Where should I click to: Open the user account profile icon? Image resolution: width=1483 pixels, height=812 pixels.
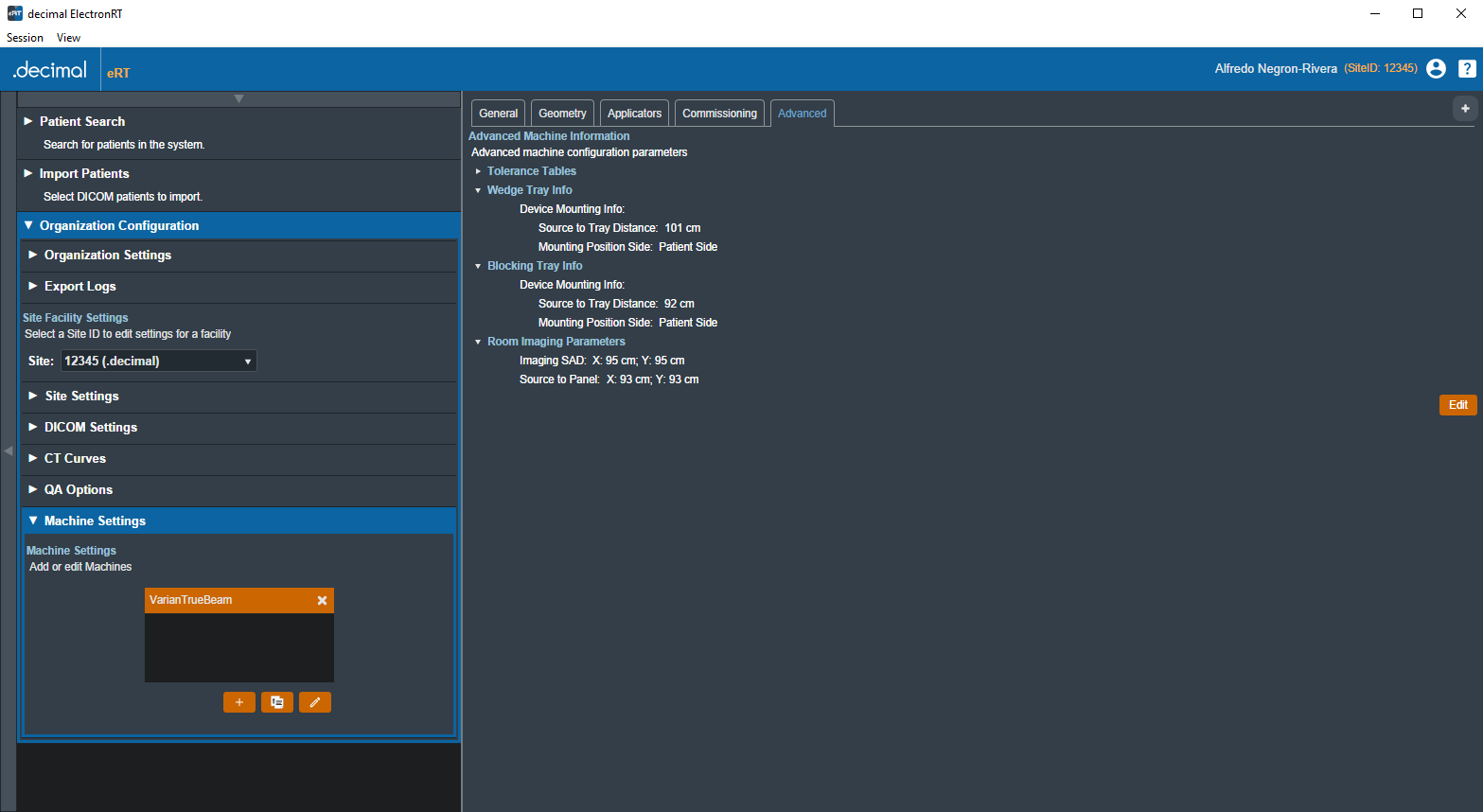point(1436,68)
